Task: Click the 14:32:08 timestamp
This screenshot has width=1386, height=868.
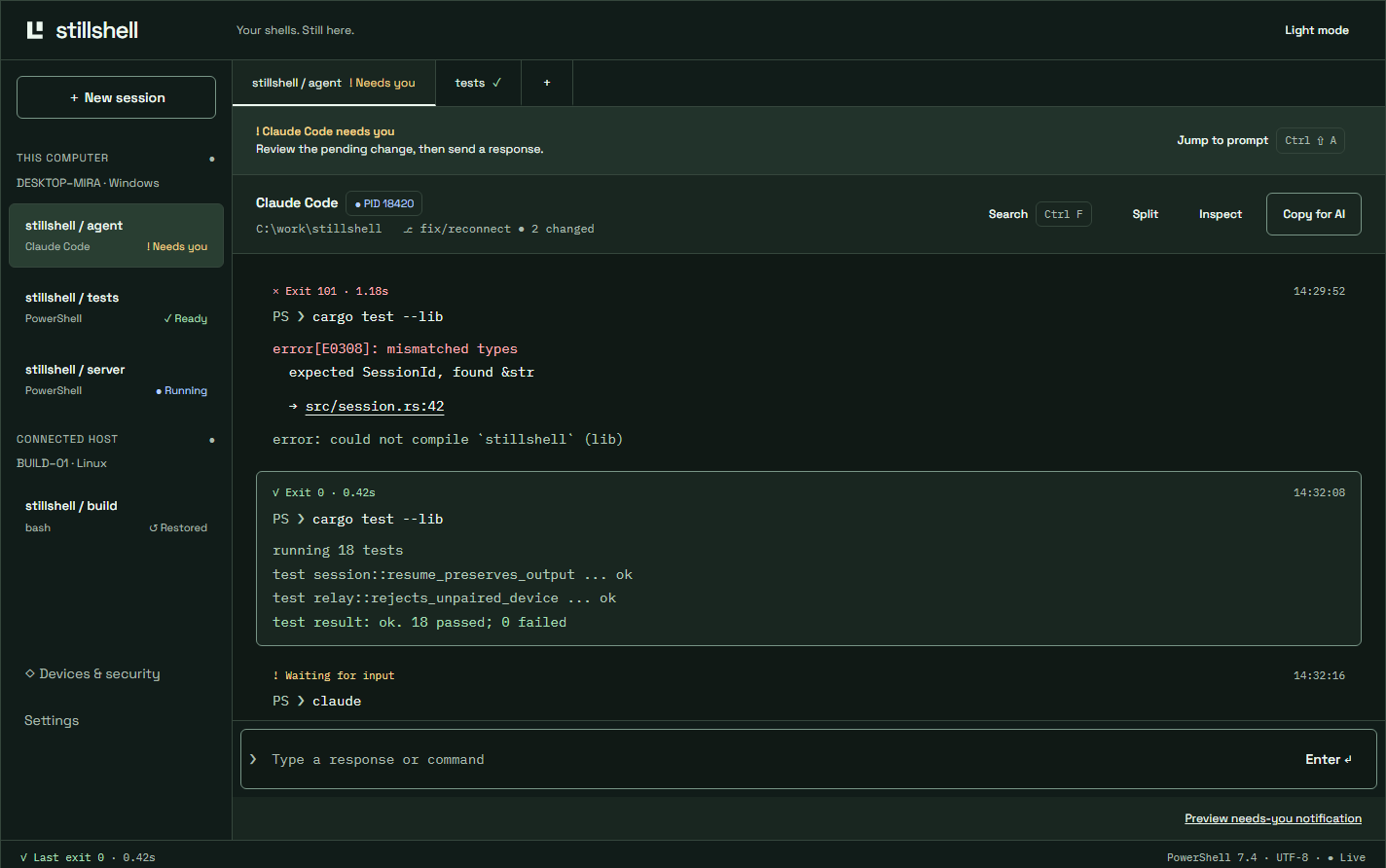Action: pos(1319,492)
